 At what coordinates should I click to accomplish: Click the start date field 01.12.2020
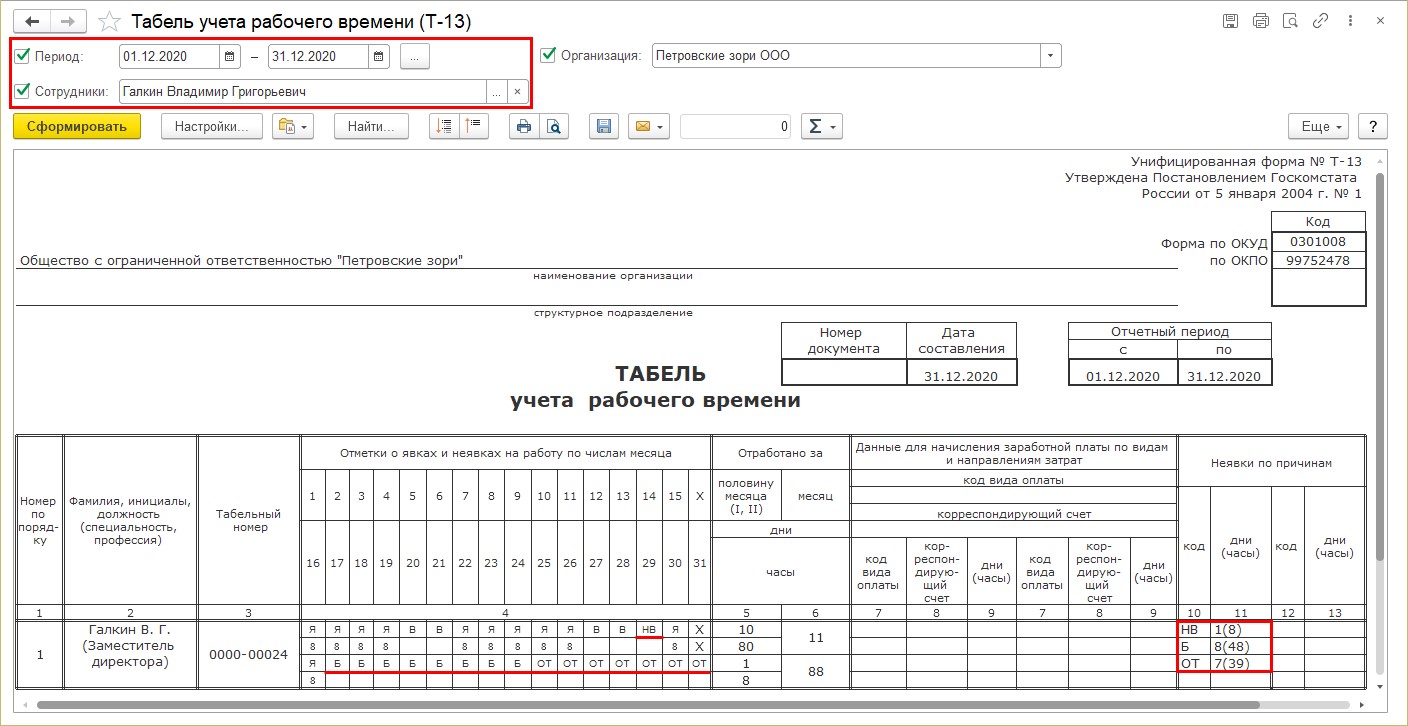point(169,57)
